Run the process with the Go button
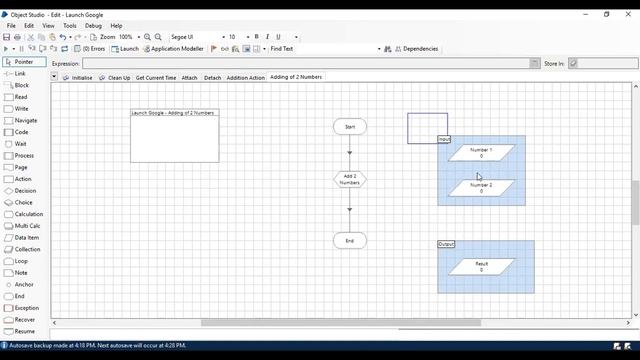The width and height of the screenshot is (640, 360). (6, 49)
